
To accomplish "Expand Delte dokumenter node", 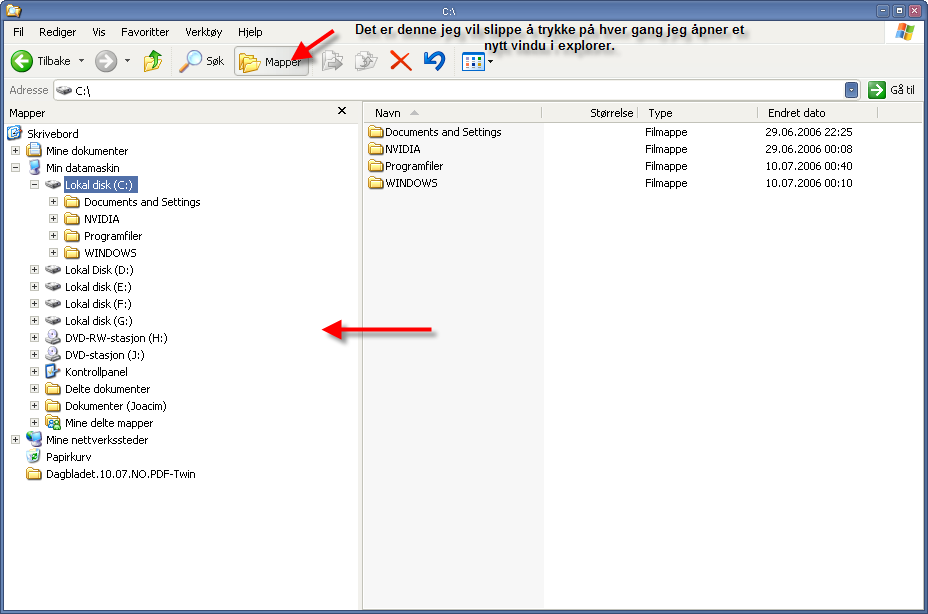I will (x=34, y=389).
